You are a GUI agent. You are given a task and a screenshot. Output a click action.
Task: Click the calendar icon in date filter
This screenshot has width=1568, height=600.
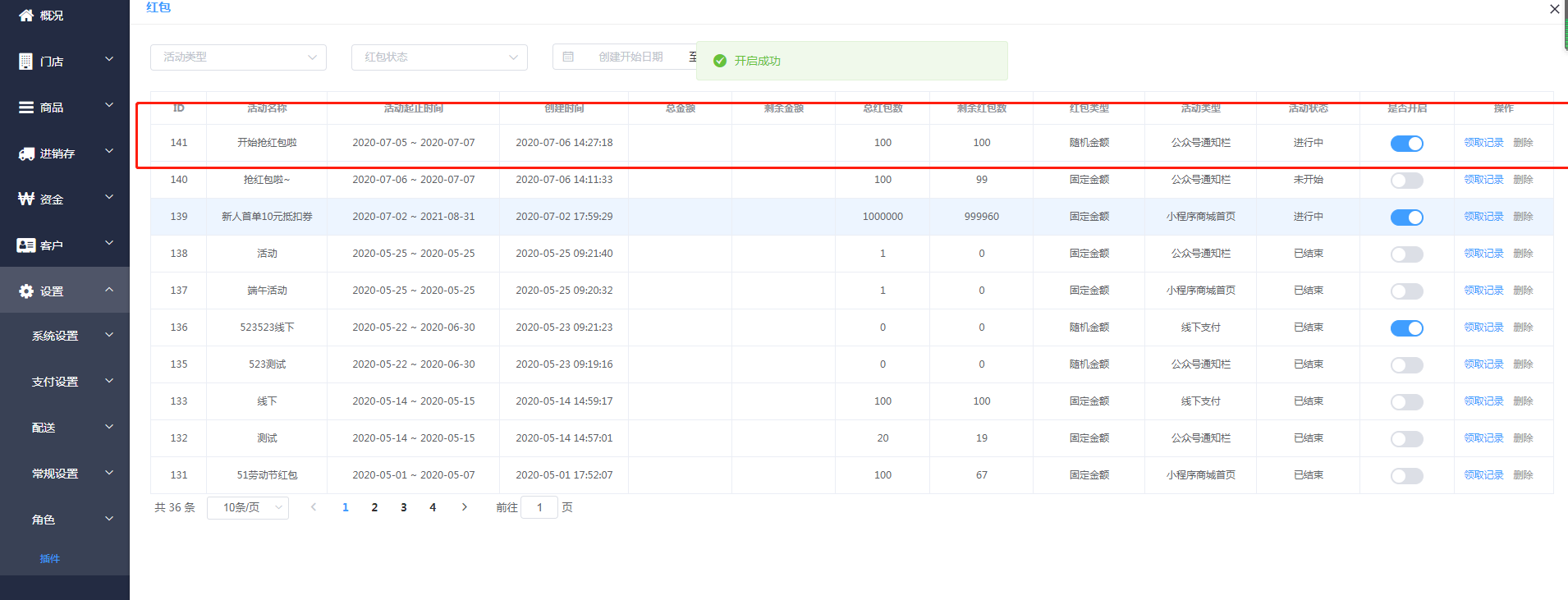568,57
